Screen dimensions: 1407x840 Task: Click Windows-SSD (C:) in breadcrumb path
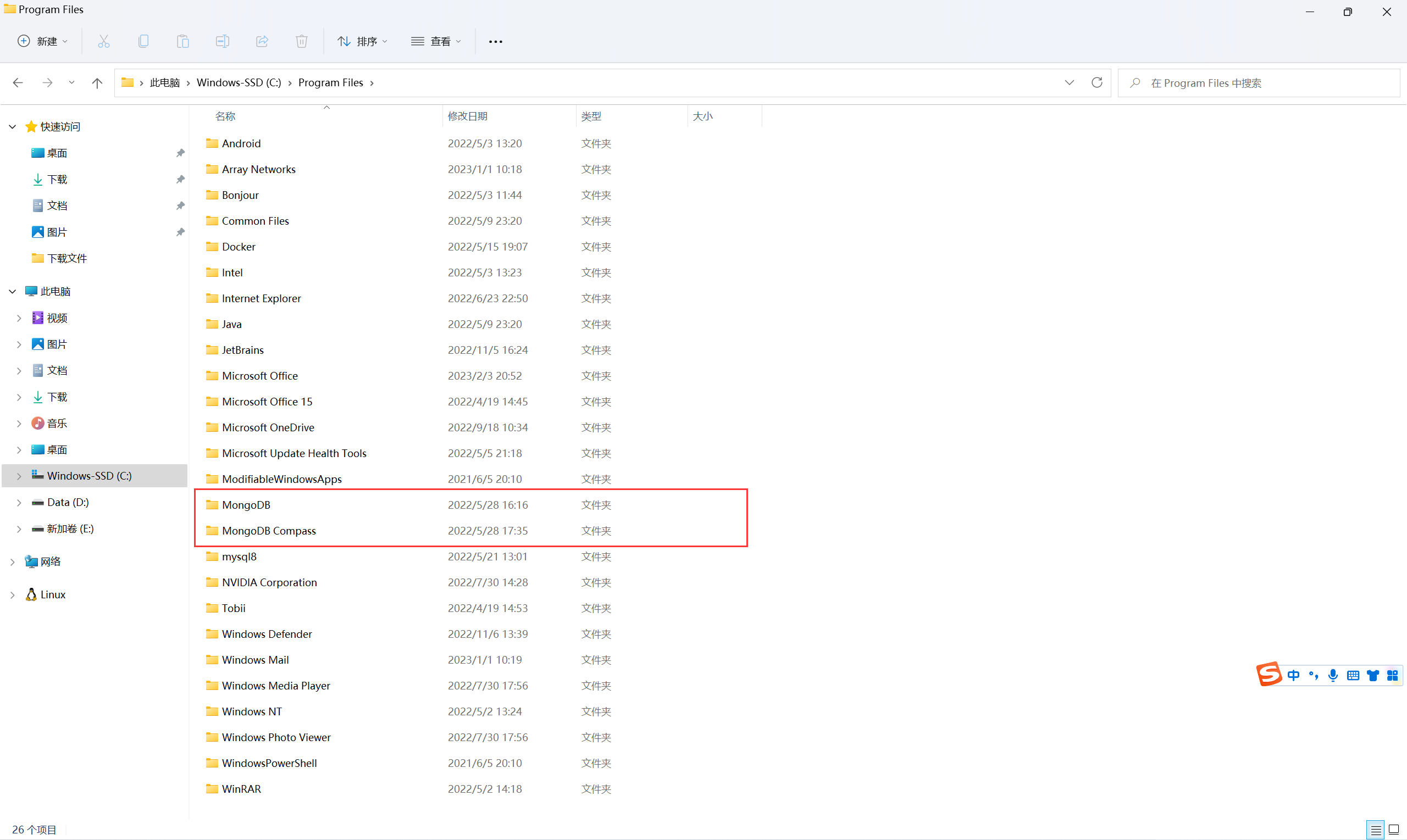point(239,82)
